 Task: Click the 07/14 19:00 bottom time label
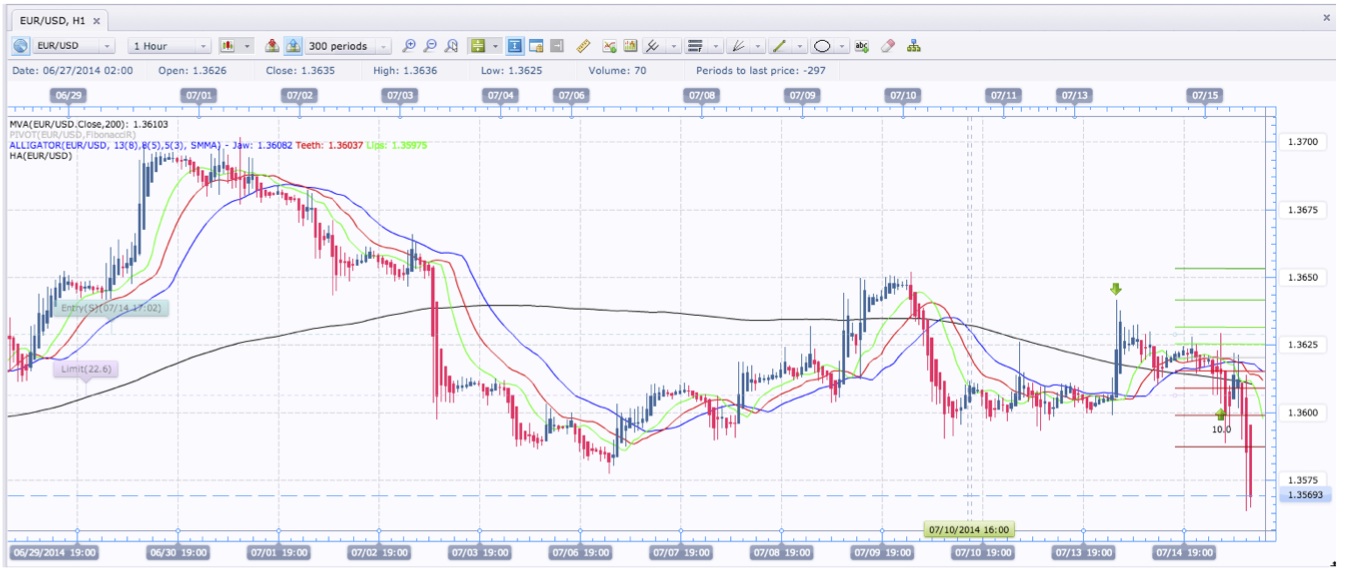click(x=1183, y=551)
